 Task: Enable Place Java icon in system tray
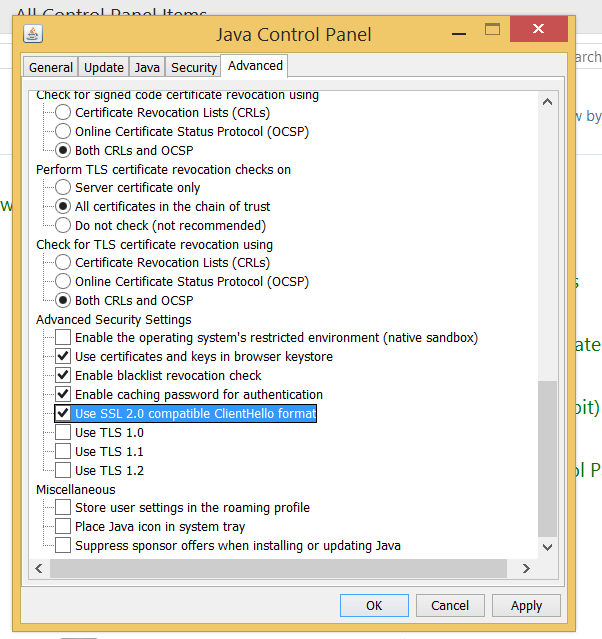pos(63,526)
